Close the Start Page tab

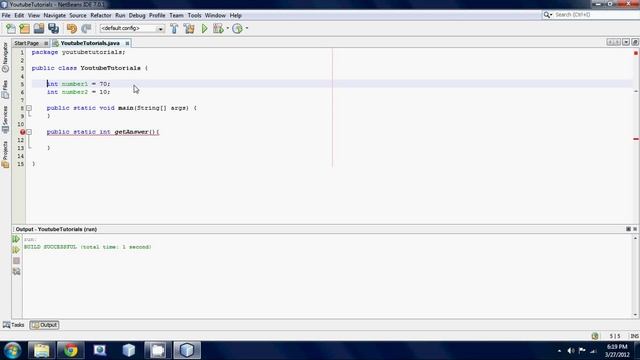pyautogui.click(x=46, y=43)
